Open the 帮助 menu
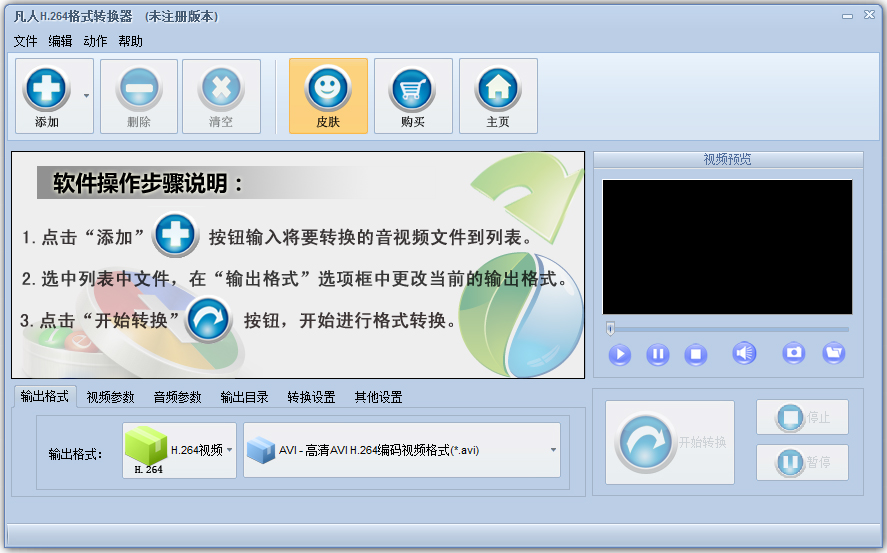Screen dimensions: 887x553 coord(130,41)
